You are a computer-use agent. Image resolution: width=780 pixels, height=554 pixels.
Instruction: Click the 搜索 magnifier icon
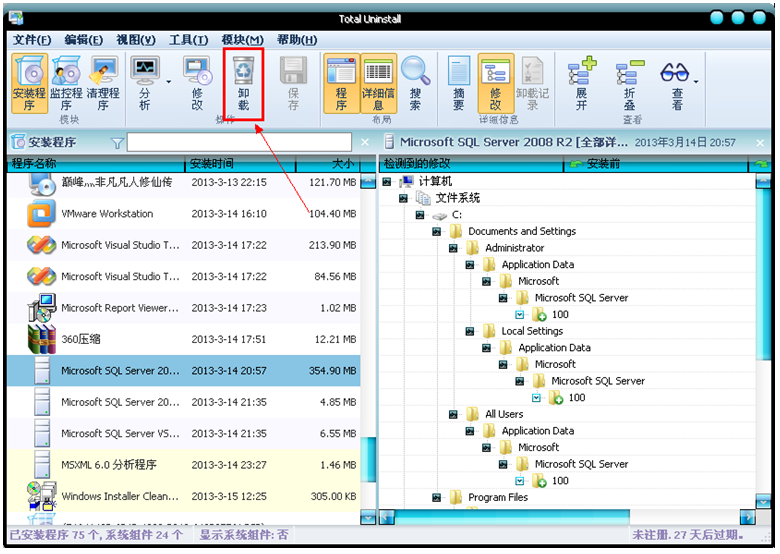(x=415, y=84)
